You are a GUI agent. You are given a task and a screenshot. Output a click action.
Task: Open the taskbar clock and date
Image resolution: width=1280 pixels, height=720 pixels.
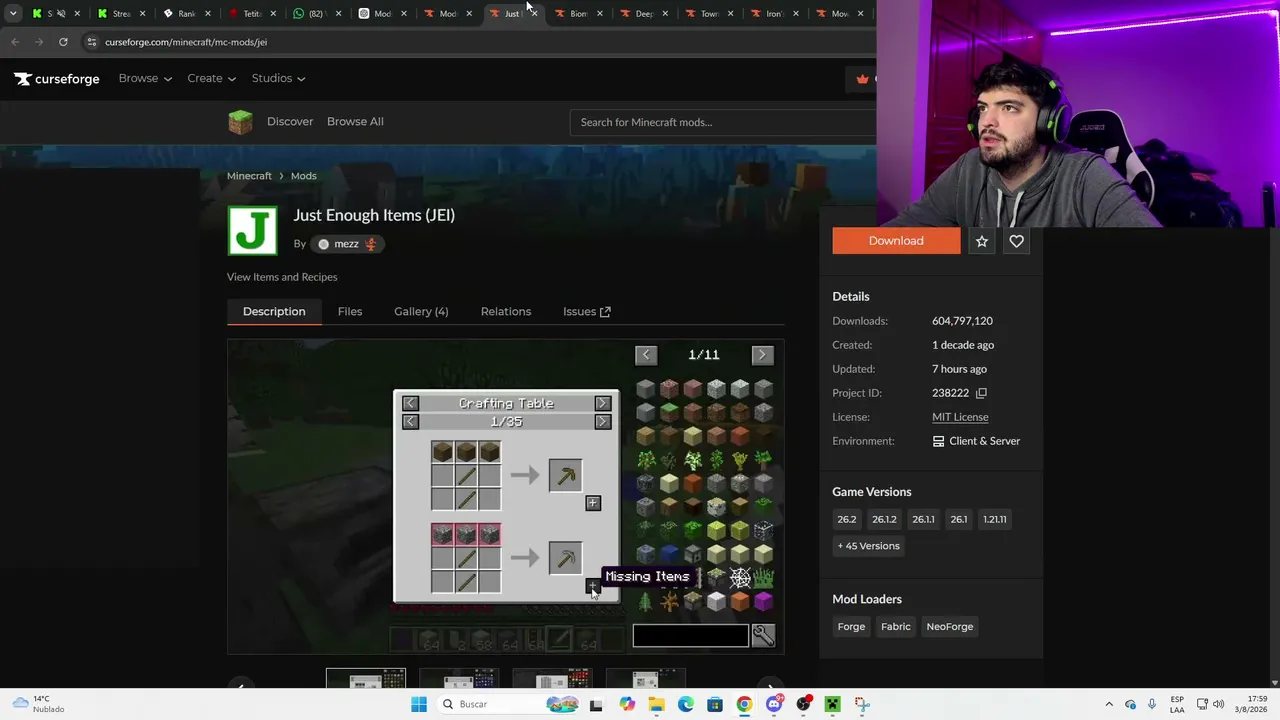point(1253,705)
